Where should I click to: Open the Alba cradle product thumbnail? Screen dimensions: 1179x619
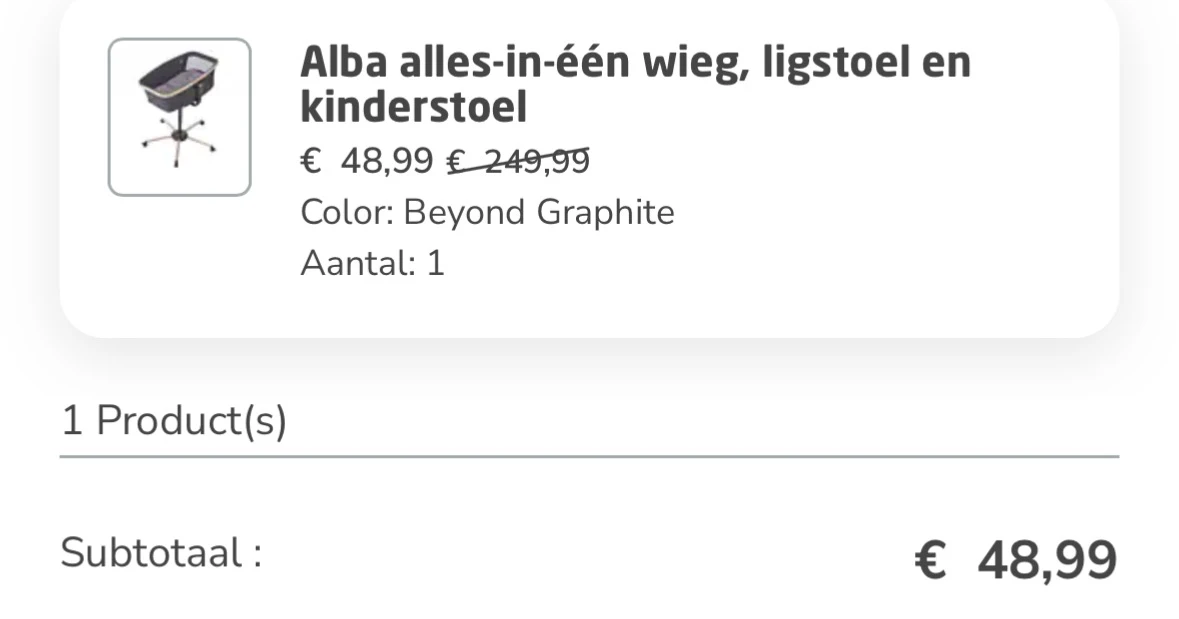pyautogui.click(x=179, y=117)
